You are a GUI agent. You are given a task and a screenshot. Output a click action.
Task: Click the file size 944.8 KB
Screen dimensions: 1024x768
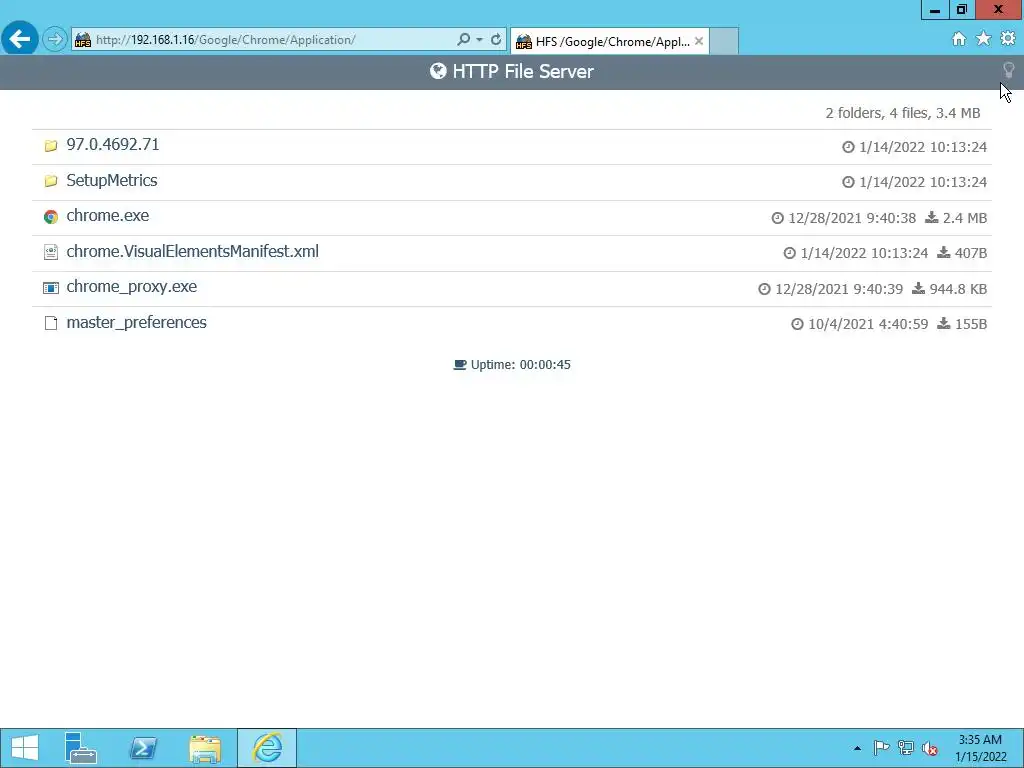[x=958, y=289]
